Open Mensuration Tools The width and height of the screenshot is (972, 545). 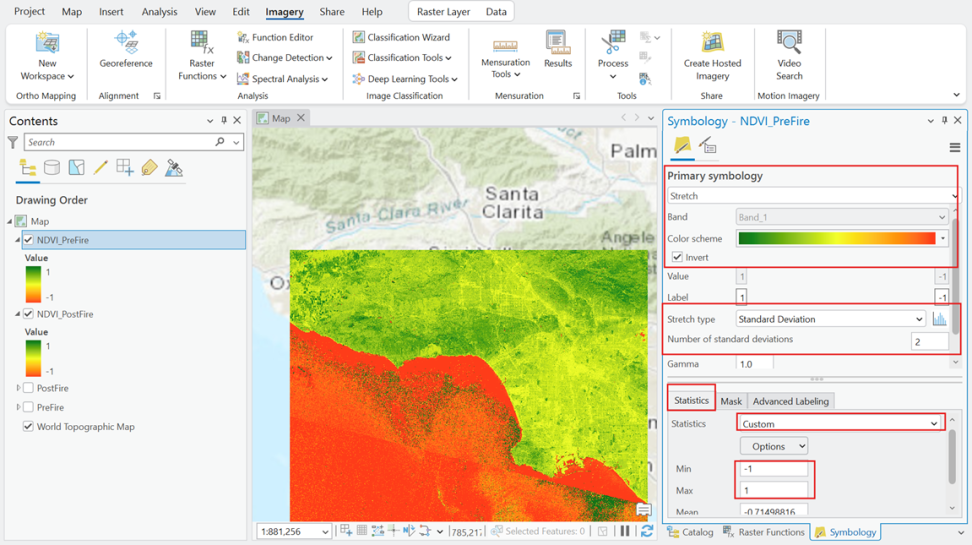tap(505, 58)
